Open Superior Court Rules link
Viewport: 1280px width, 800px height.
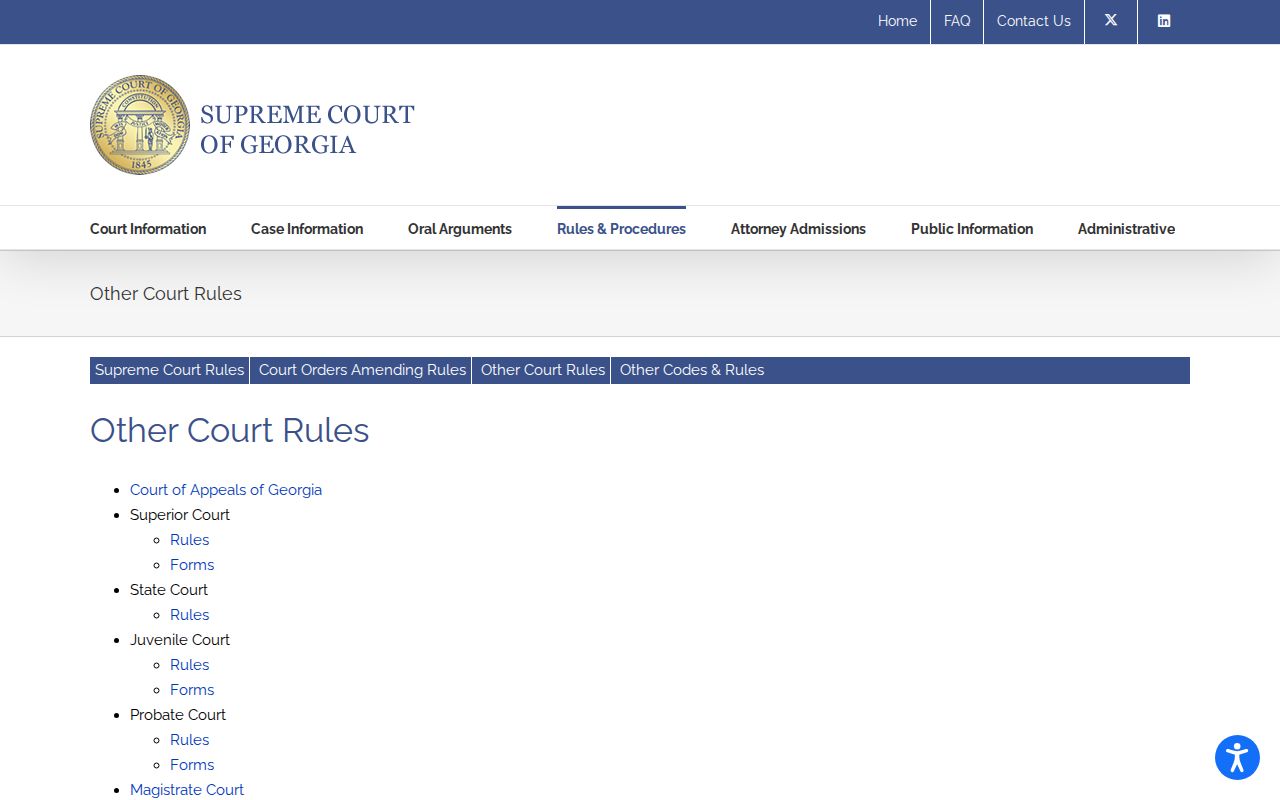pos(190,540)
